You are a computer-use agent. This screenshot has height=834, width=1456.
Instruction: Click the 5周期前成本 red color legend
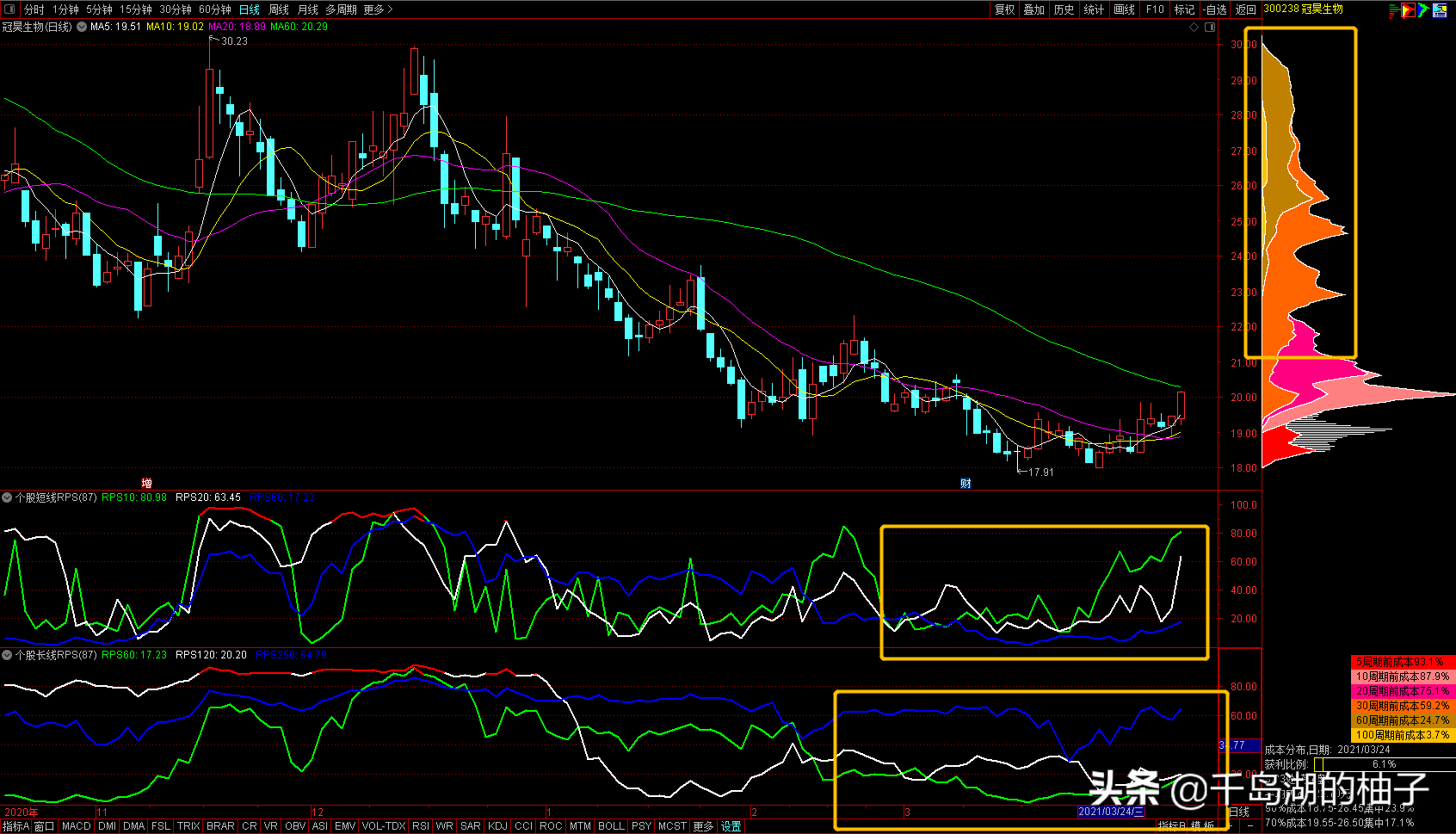point(1402,662)
